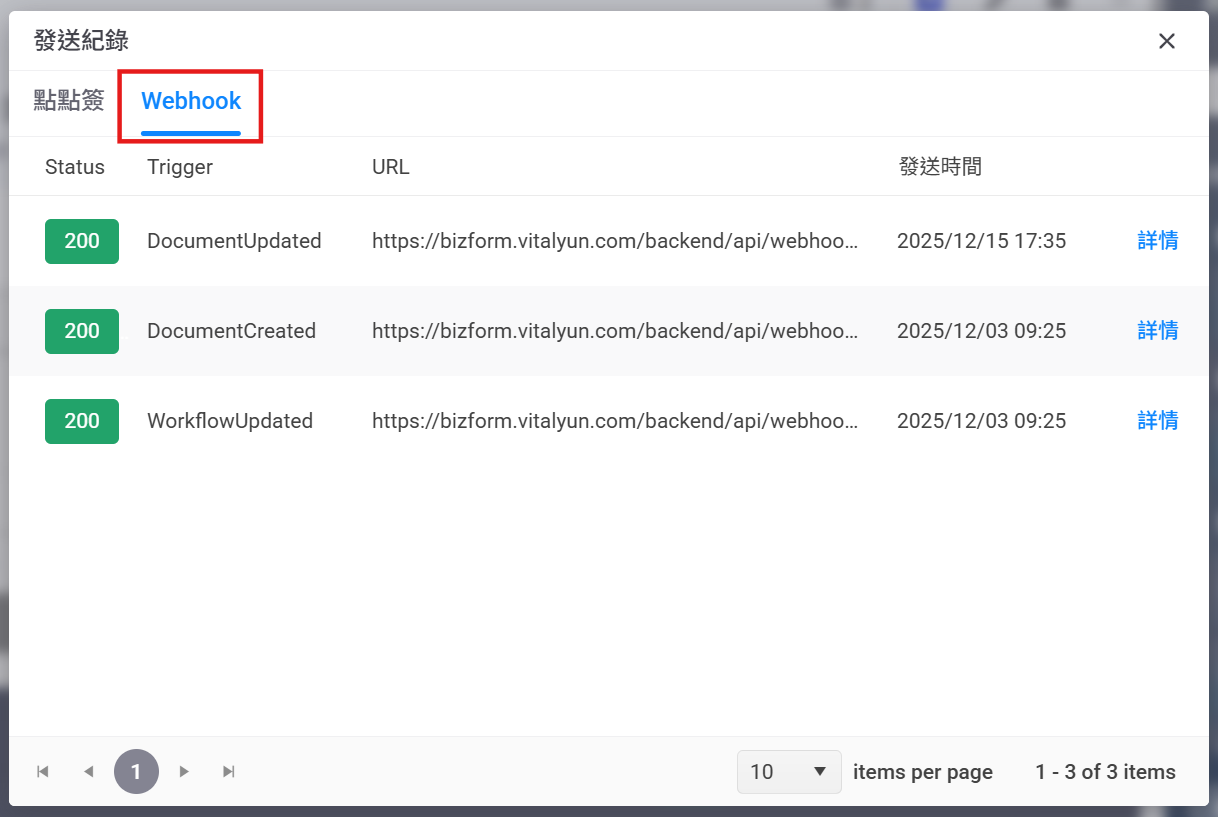The image size is (1218, 817).
Task: Go to first page arrow icon
Action: [43, 771]
